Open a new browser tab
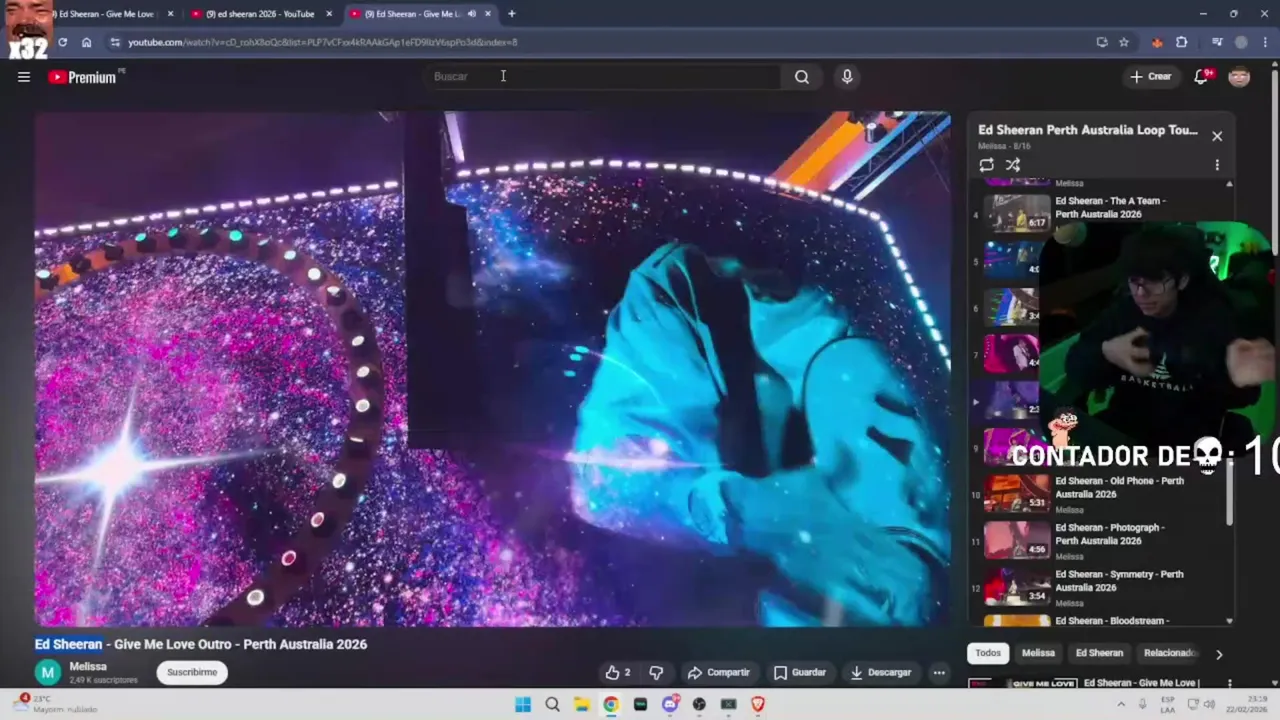Viewport: 1280px width, 720px height. [511, 14]
